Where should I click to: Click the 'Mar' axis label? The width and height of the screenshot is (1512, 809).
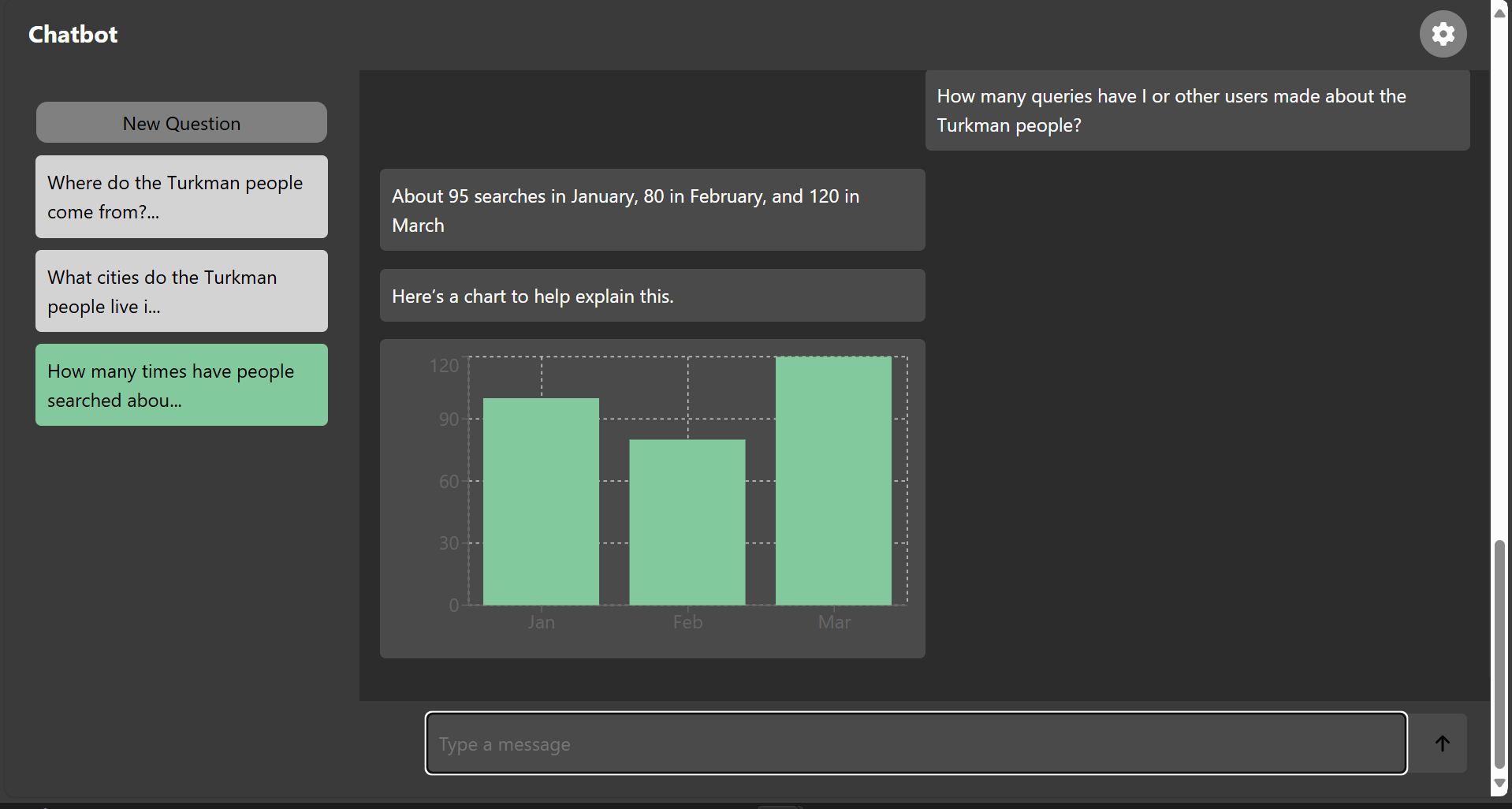tap(834, 622)
